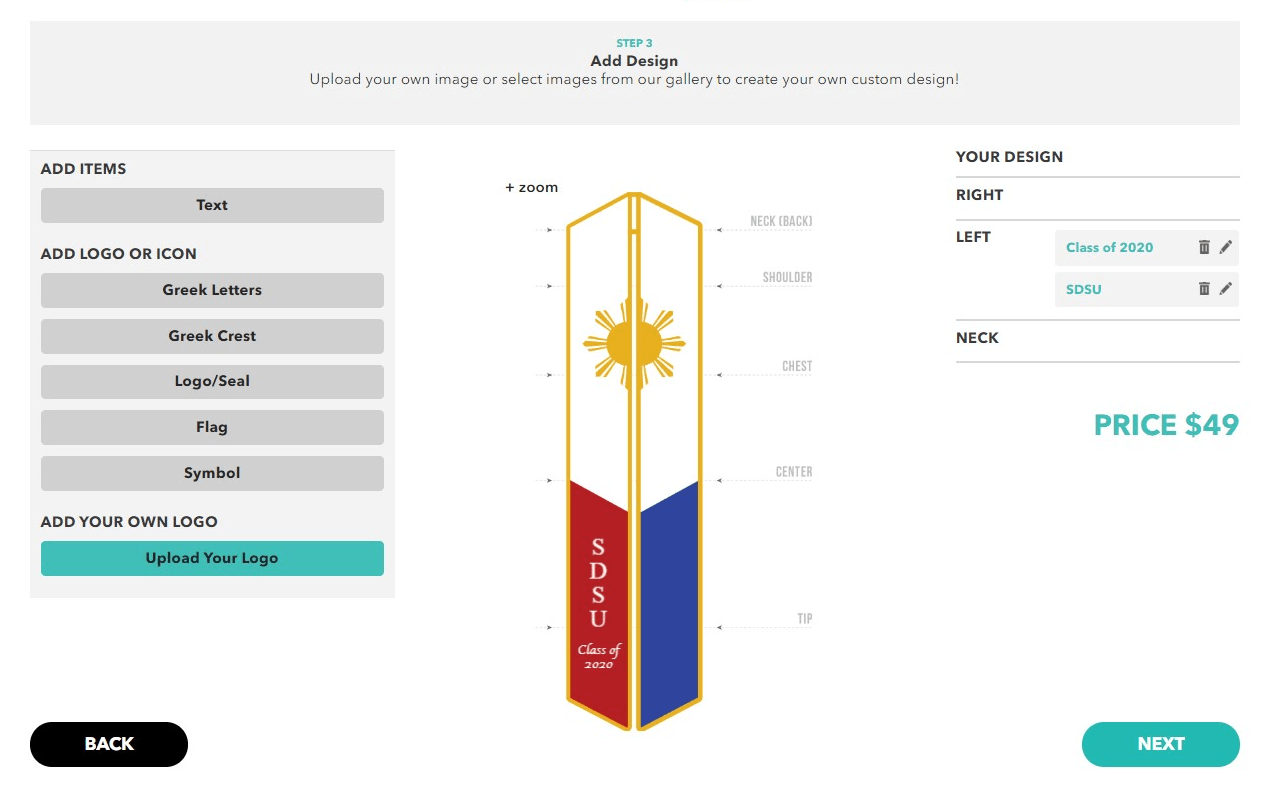Add a Symbol to the design
The image size is (1264, 799).
pyautogui.click(x=212, y=473)
